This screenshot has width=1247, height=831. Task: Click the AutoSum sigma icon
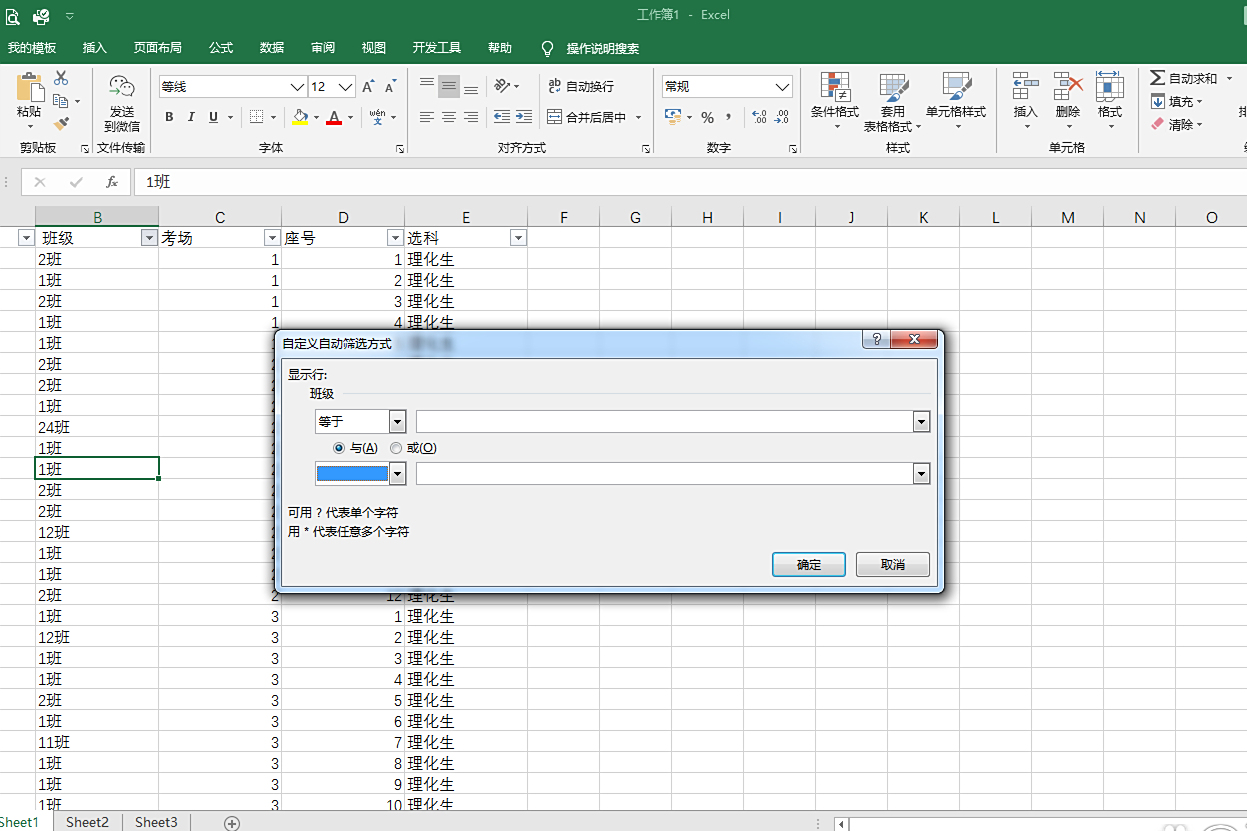tap(1157, 78)
